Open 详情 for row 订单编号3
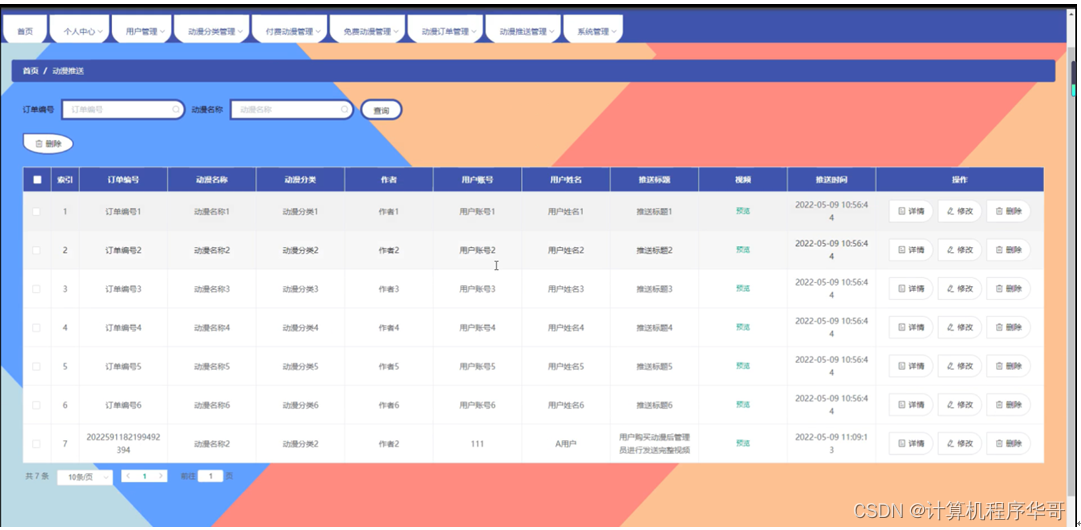1081x530 pixels. coord(911,289)
